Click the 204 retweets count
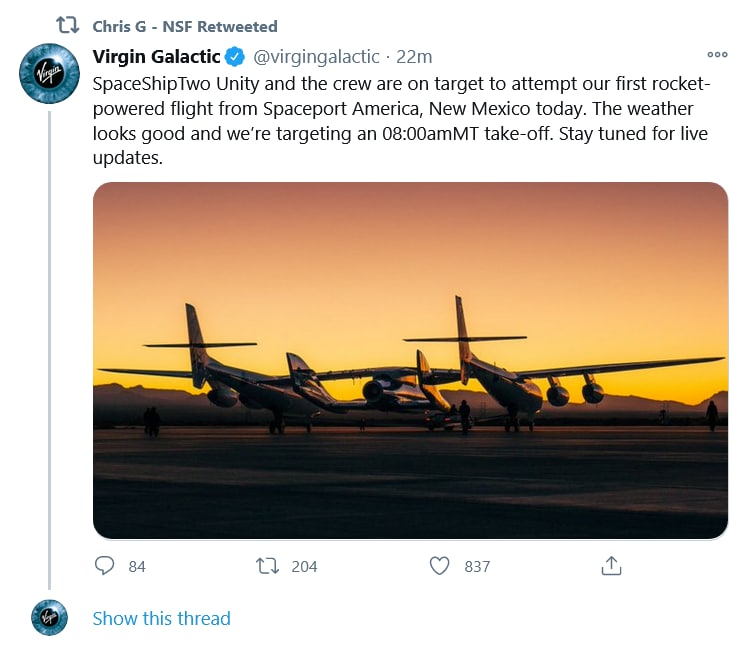 click(x=304, y=566)
